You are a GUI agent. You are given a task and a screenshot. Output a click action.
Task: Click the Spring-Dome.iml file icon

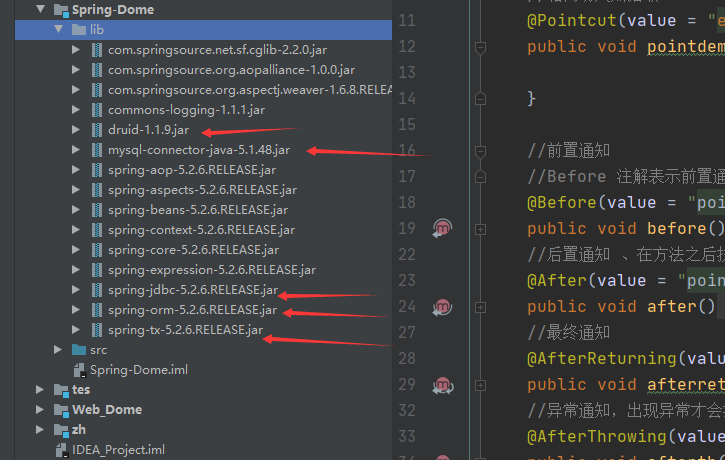pyautogui.click(x=79, y=370)
